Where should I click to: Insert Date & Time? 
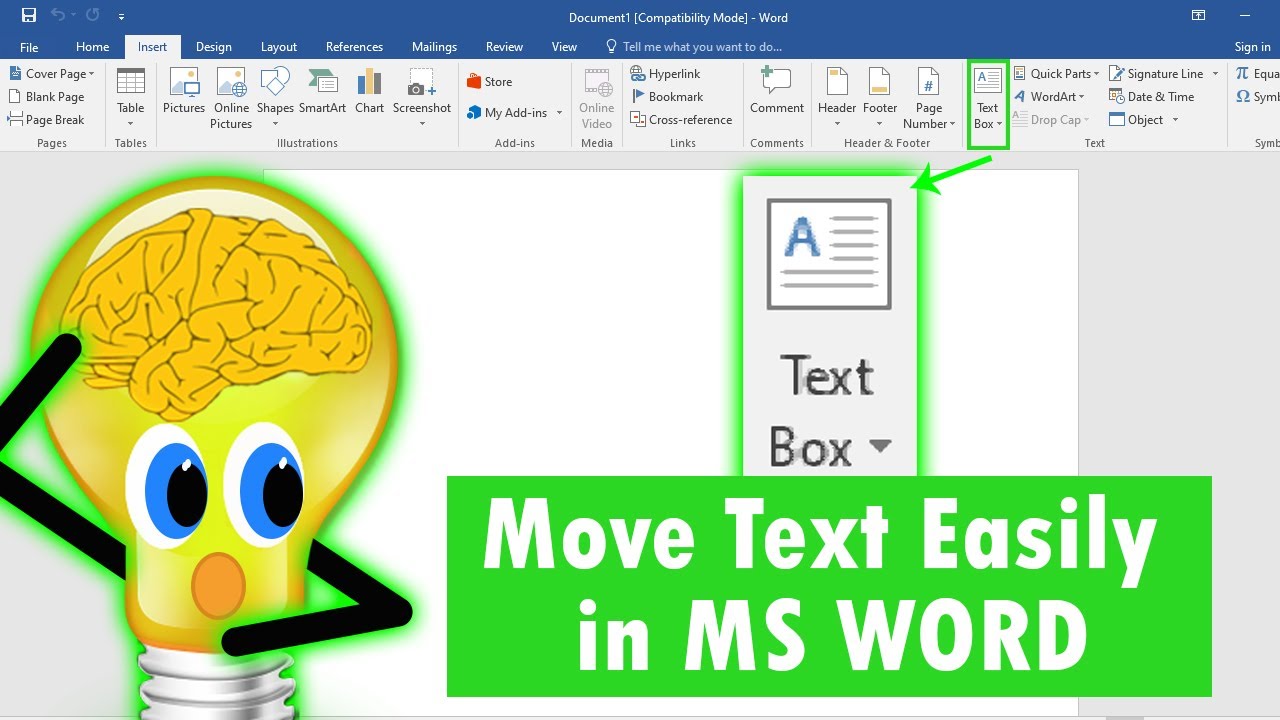coord(1152,97)
